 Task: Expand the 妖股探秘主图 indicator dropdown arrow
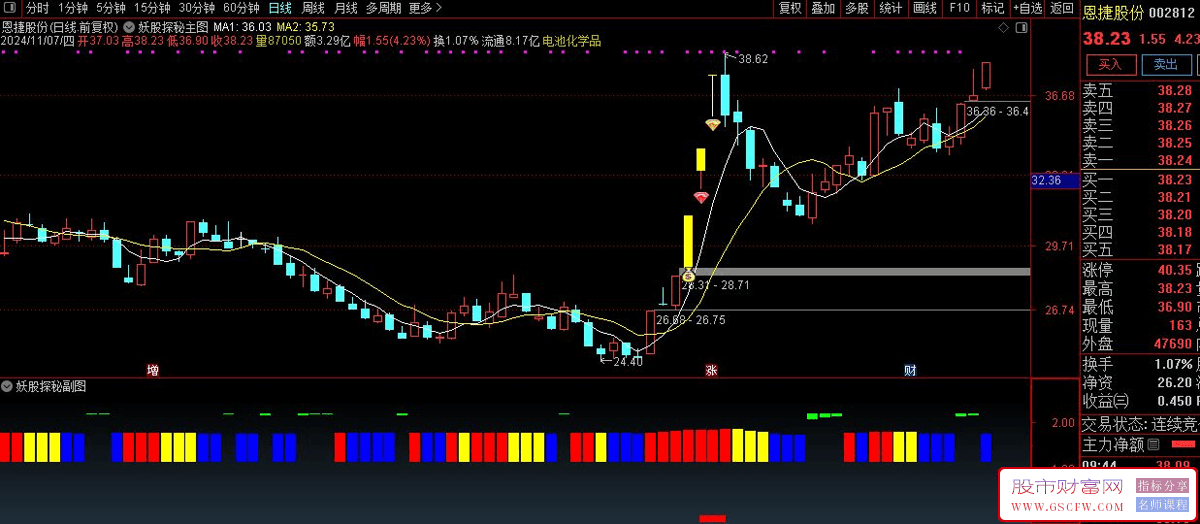click(x=128, y=26)
